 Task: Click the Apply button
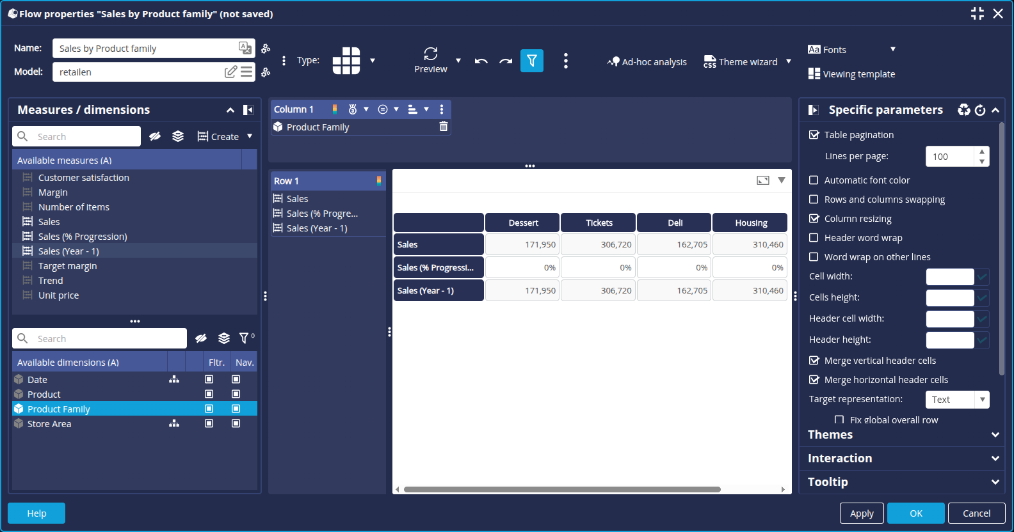pos(861,513)
